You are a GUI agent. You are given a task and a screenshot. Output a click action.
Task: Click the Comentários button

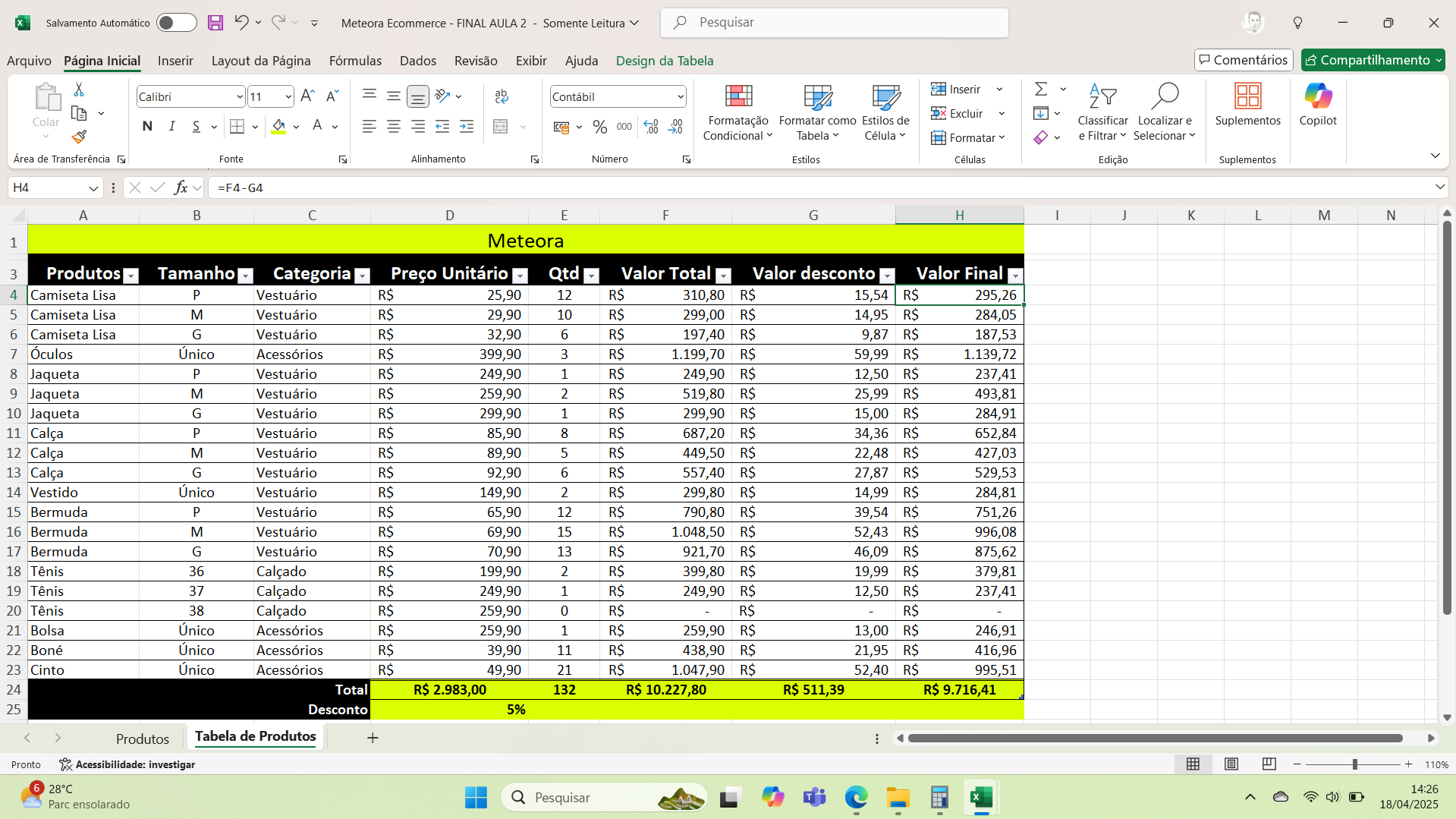point(1244,60)
